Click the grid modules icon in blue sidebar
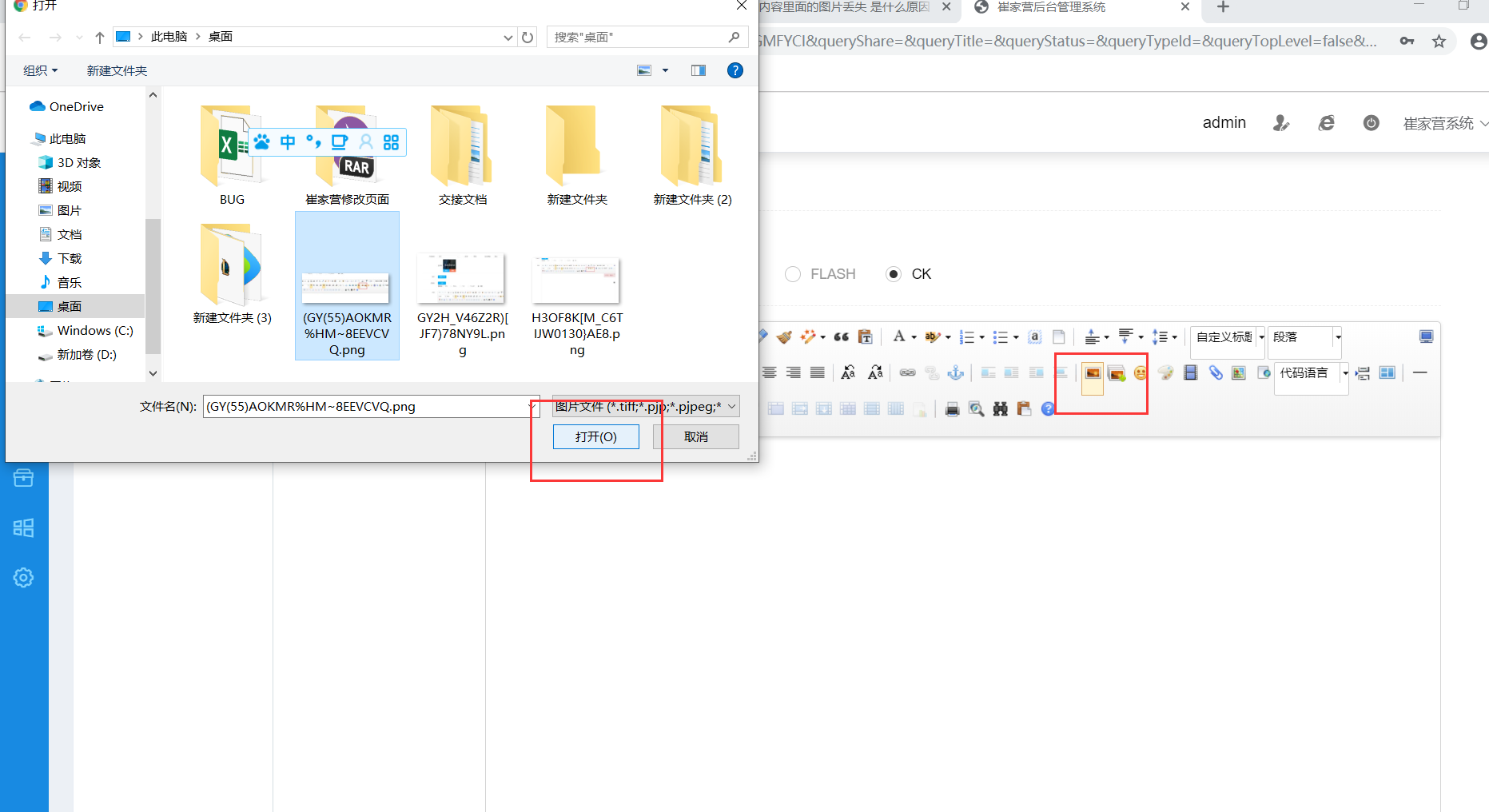 coord(23,528)
